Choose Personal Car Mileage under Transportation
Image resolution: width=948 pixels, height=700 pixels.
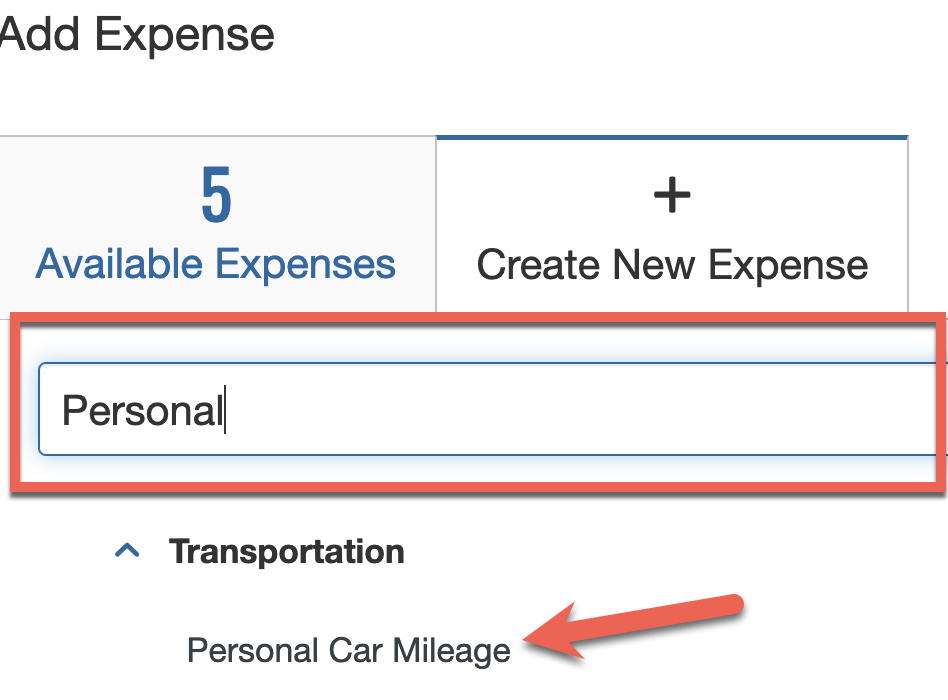tap(347, 650)
